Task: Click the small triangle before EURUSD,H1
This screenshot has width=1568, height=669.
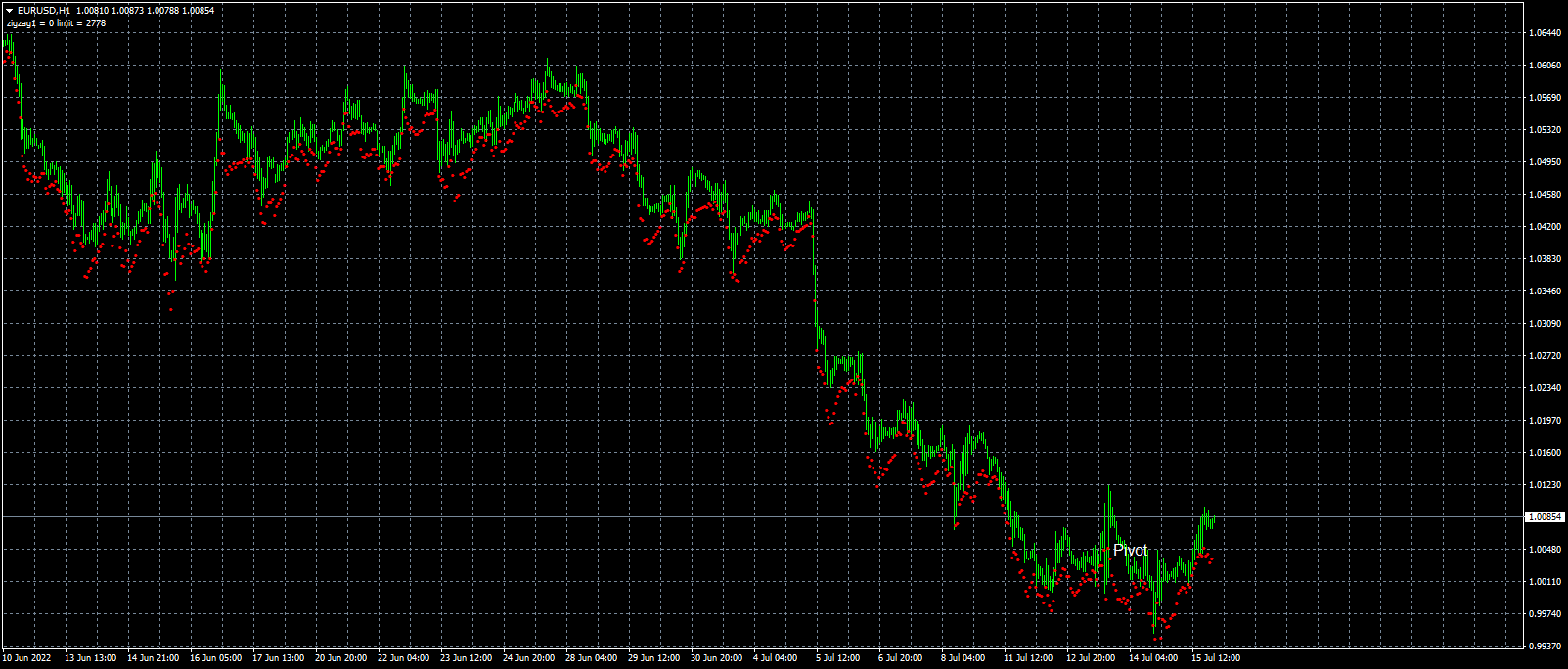Action: tap(9, 10)
